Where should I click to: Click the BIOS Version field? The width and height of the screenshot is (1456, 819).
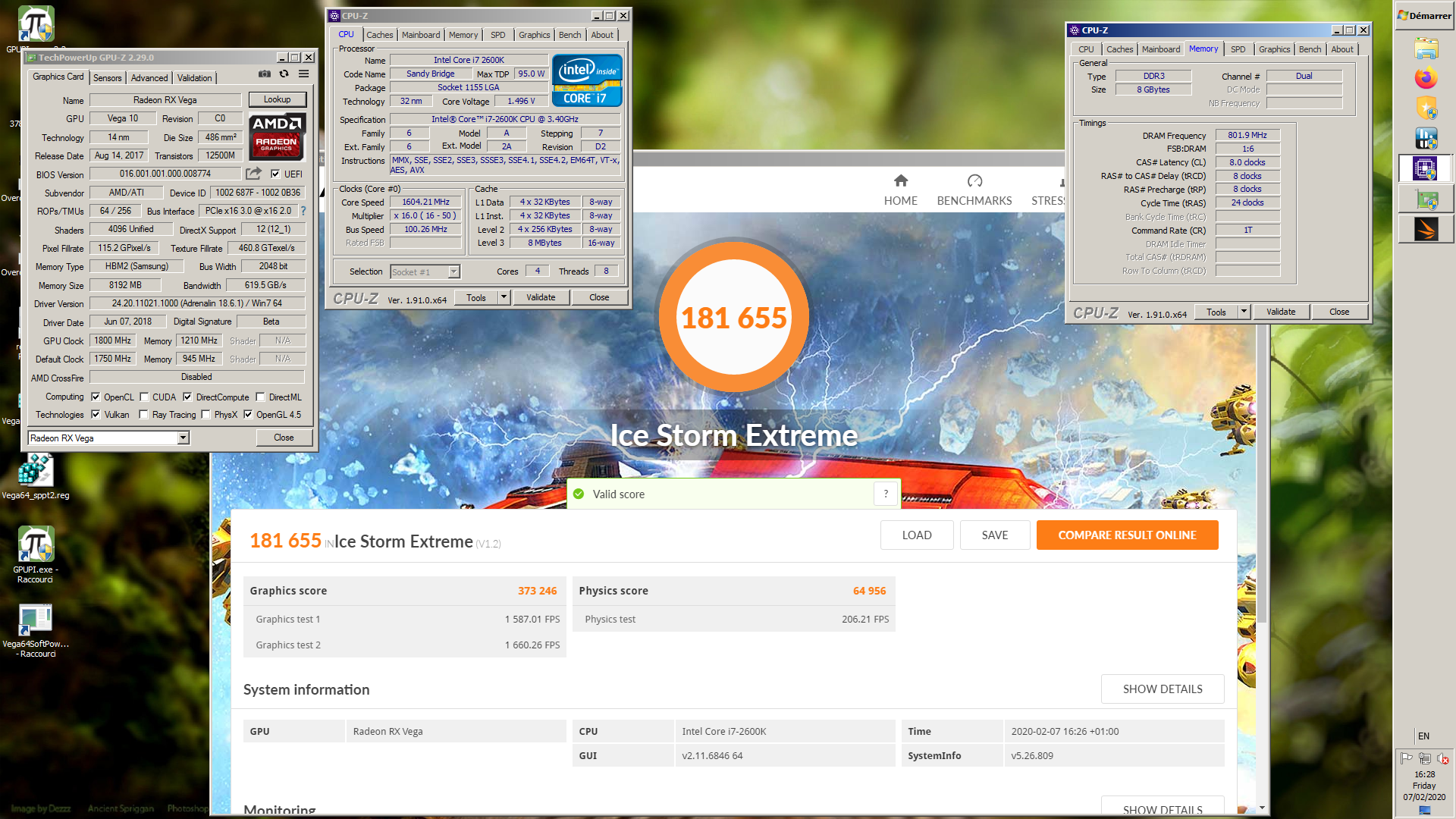click(165, 174)
